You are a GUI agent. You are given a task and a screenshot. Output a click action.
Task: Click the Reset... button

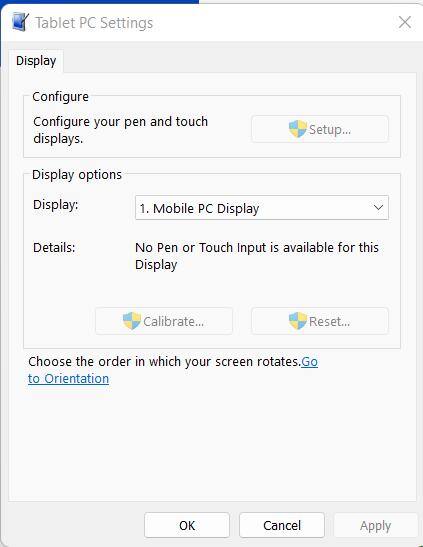click(320, 321)
